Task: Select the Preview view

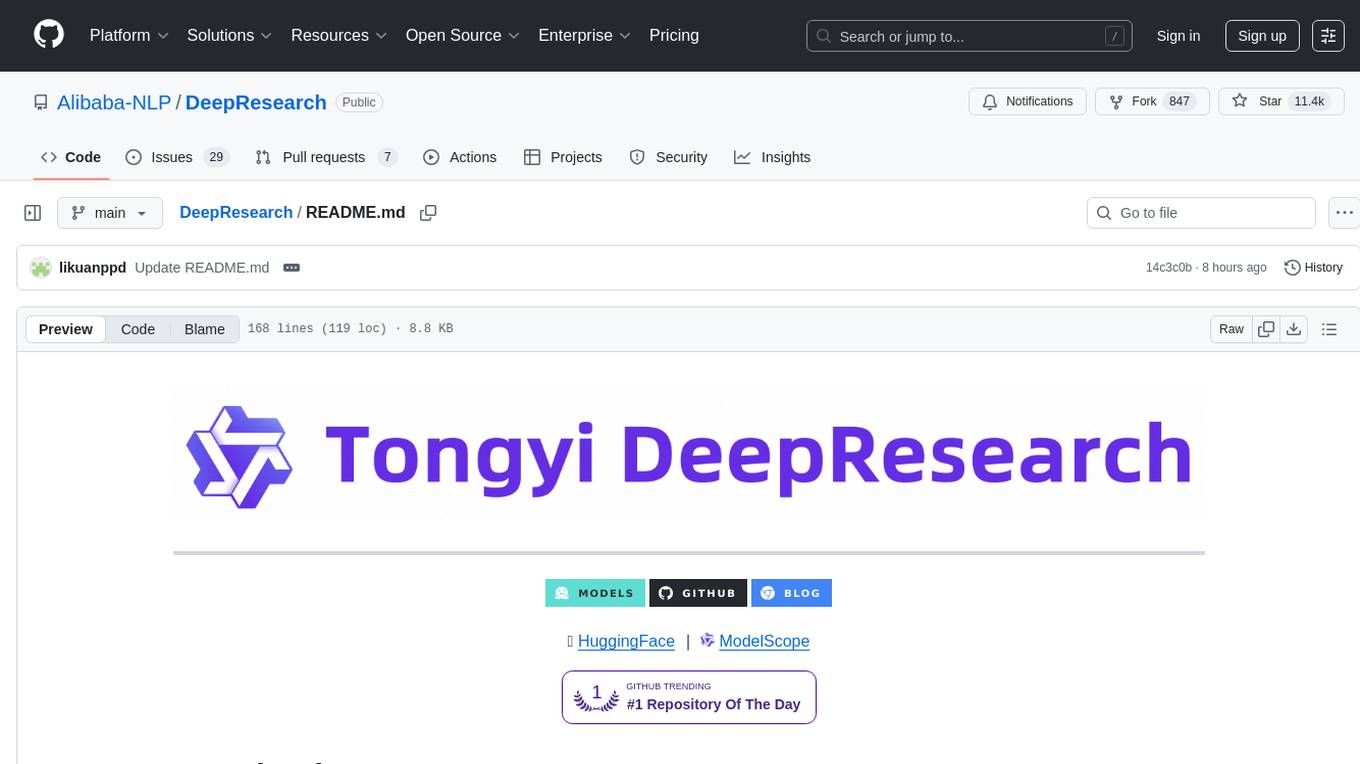Action: pyautogui.click(x=66, y=329)
